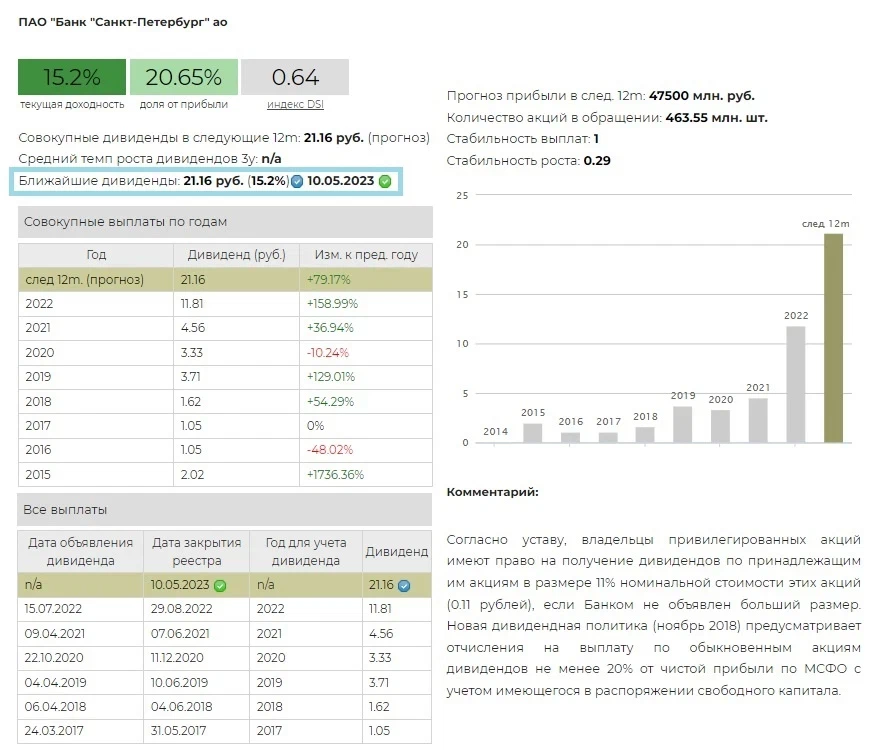Click green checkmark in registry closing date cell
Screen dimensions: 876x750
pos(220,586)
